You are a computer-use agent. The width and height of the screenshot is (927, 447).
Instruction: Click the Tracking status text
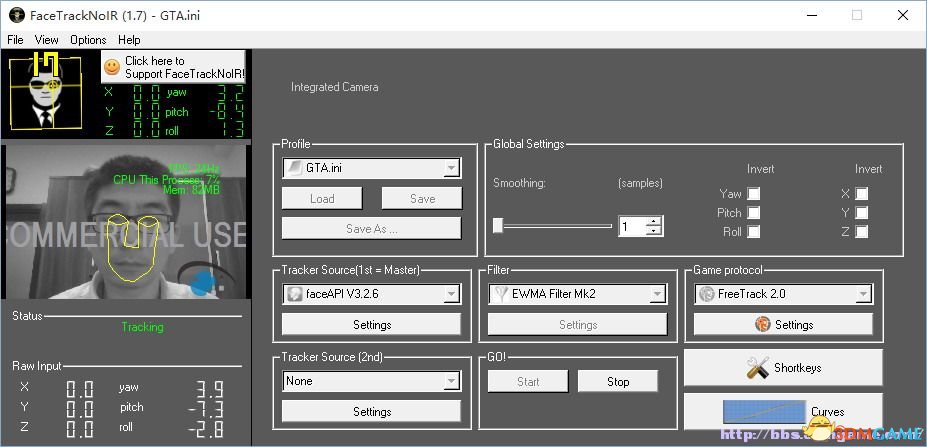(x=142, y=326)
